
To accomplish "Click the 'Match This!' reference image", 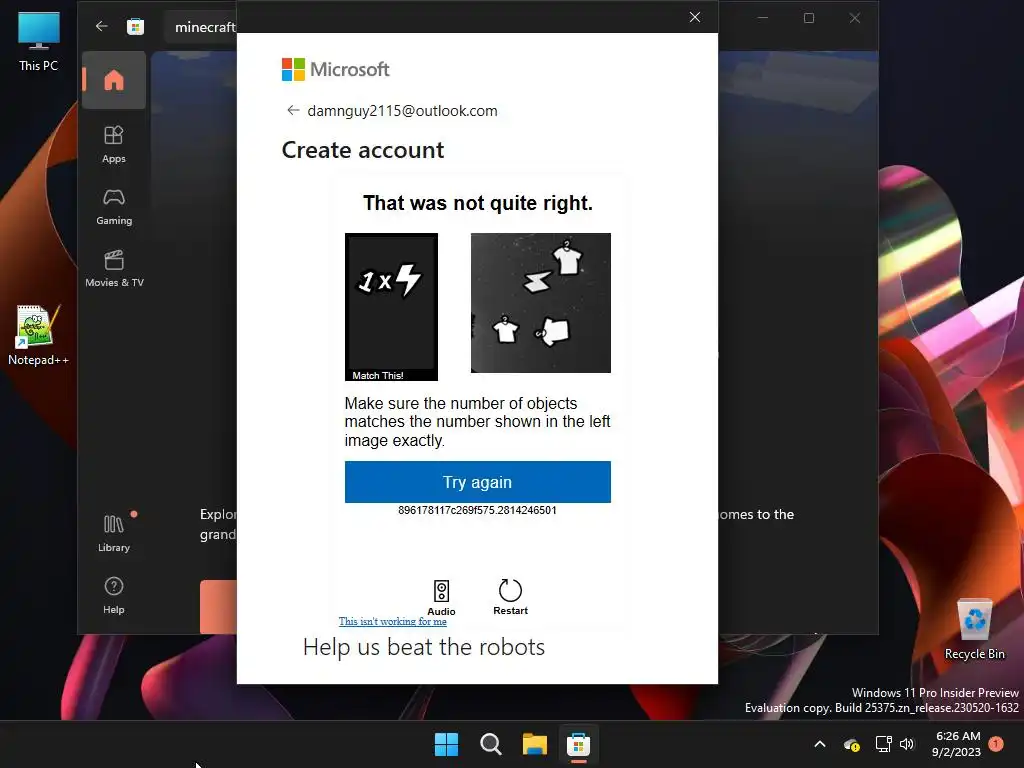I will (391, 307).
